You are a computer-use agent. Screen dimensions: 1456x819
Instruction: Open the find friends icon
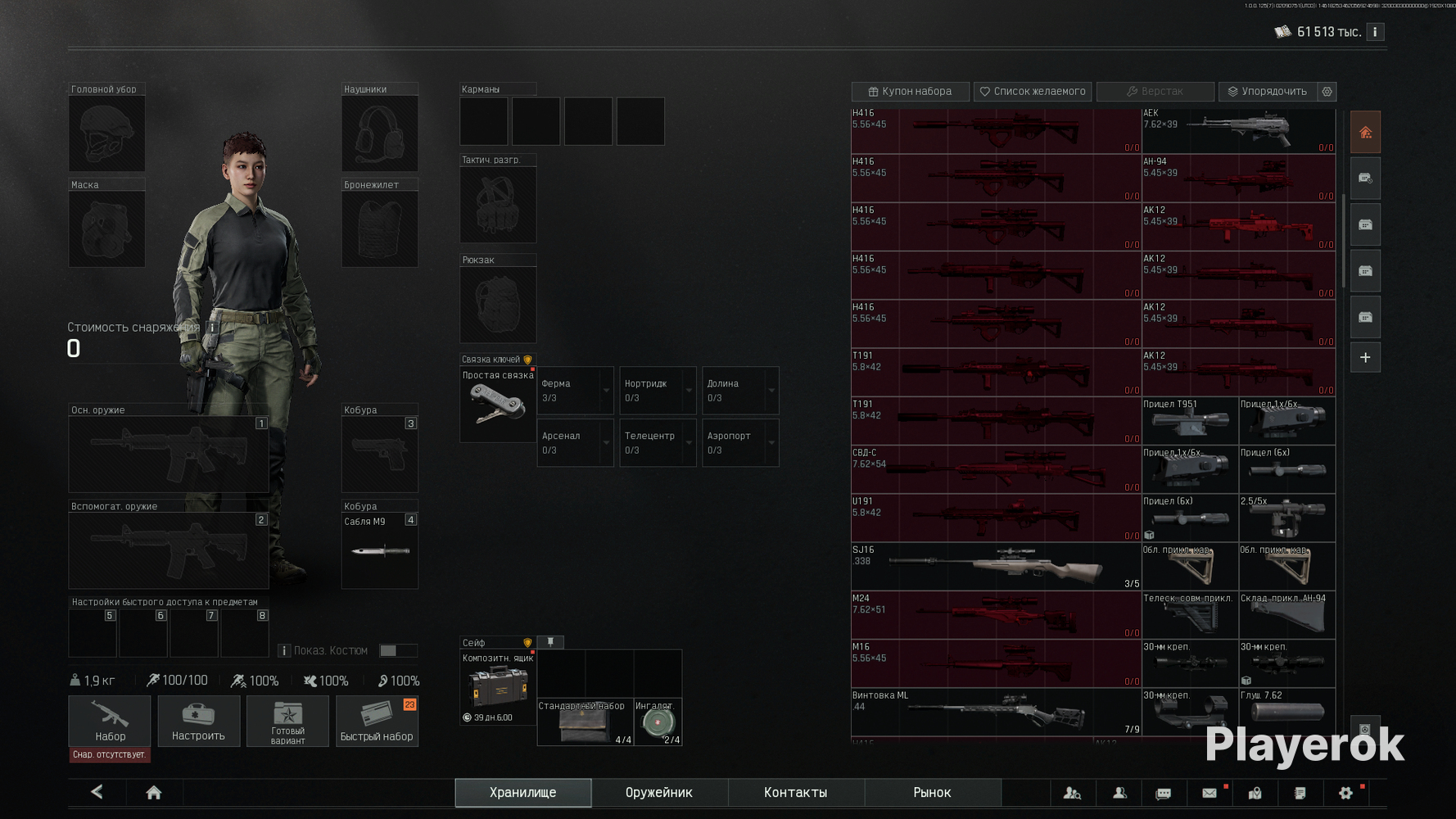(1072, 793)
